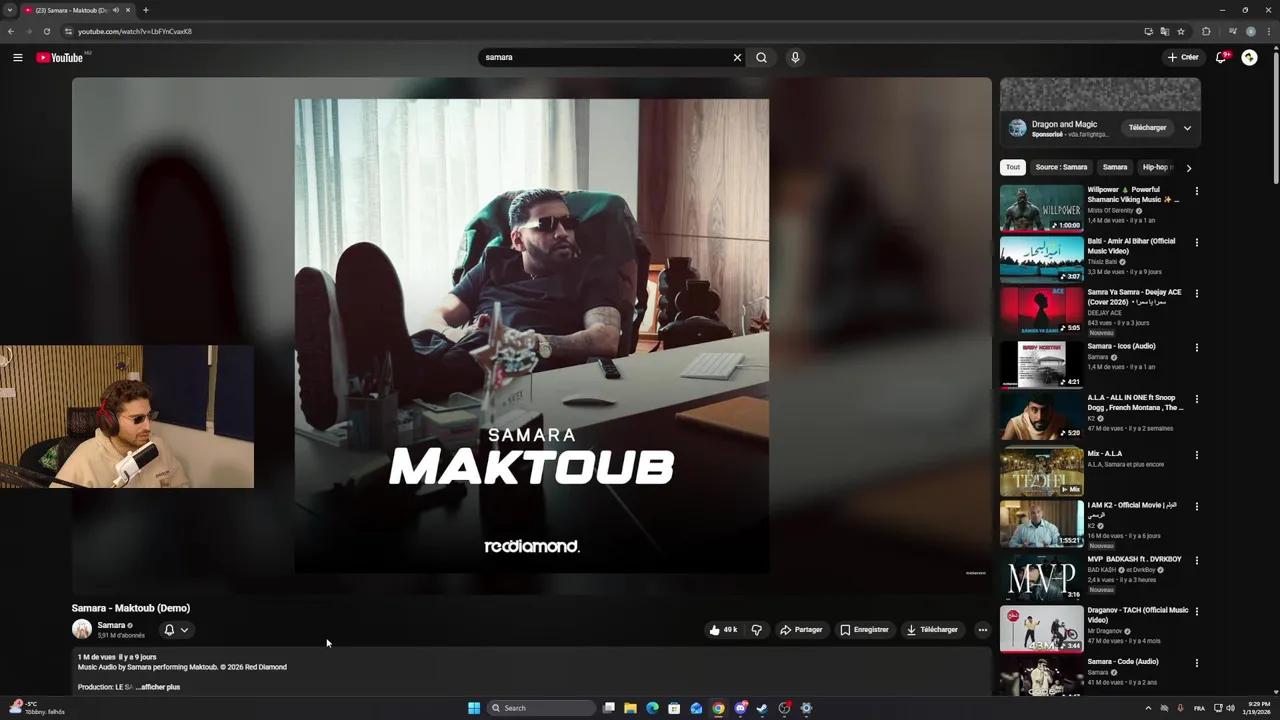Open more actions ellipsis under the video
The width and height of the screenshot is (1280, 720).
coord(982,630)
